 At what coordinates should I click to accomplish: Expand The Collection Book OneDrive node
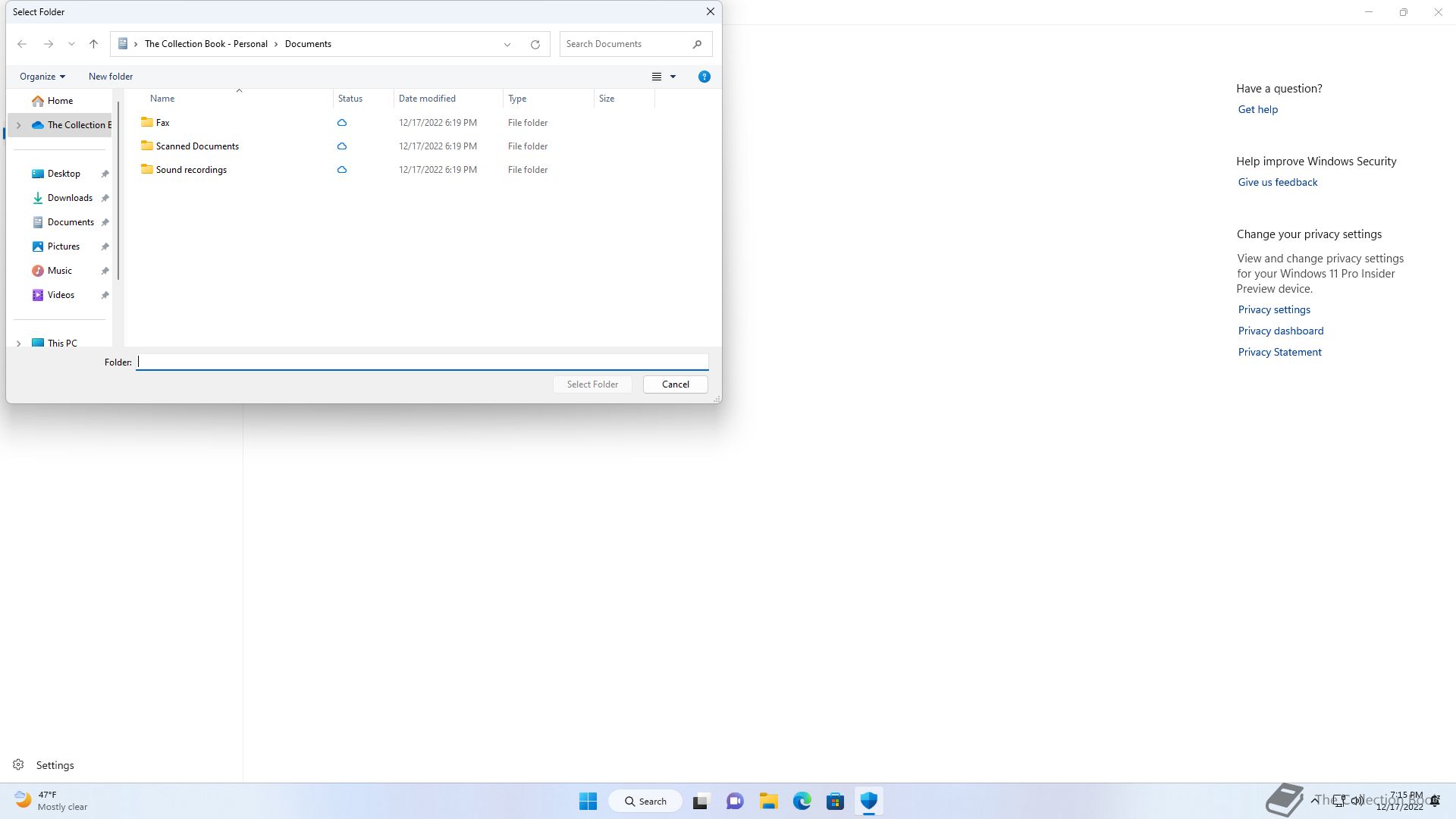pyautogui.click(x=19, y=125)
